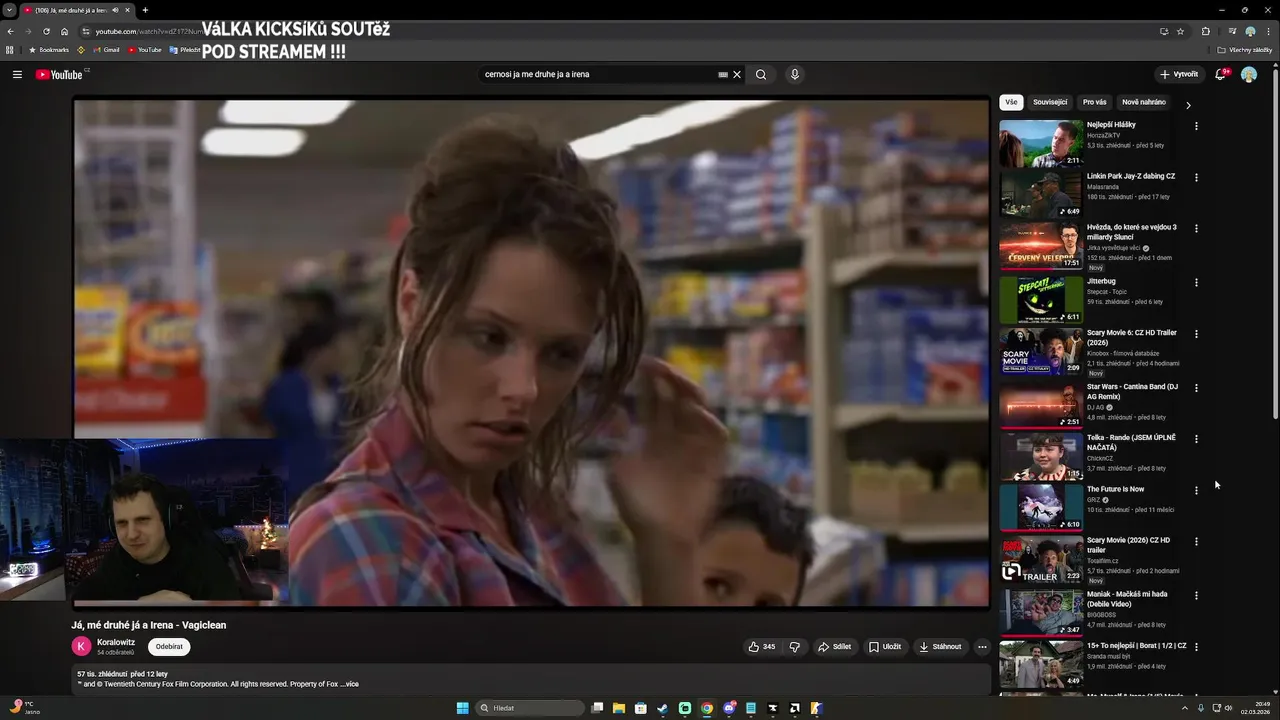This screenshot has width=1280, height=720.
Task: Select the Související filter chip
Action: [x=1050, y=102]
